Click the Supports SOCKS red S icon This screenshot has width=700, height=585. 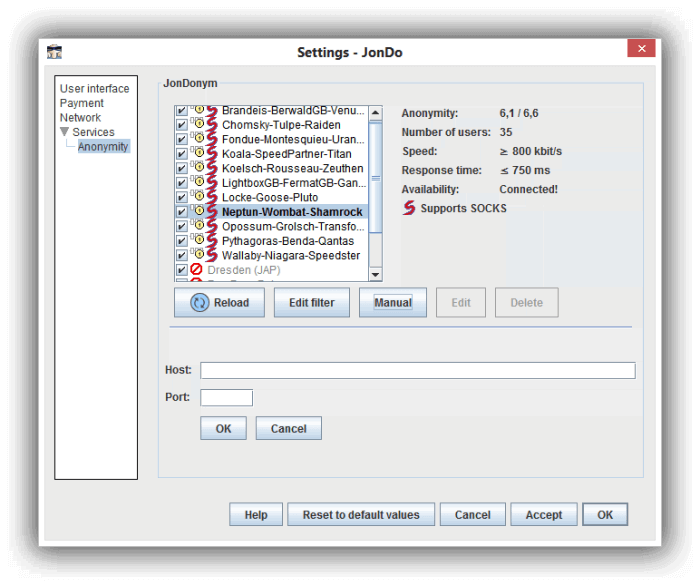[x=409, y=208]
